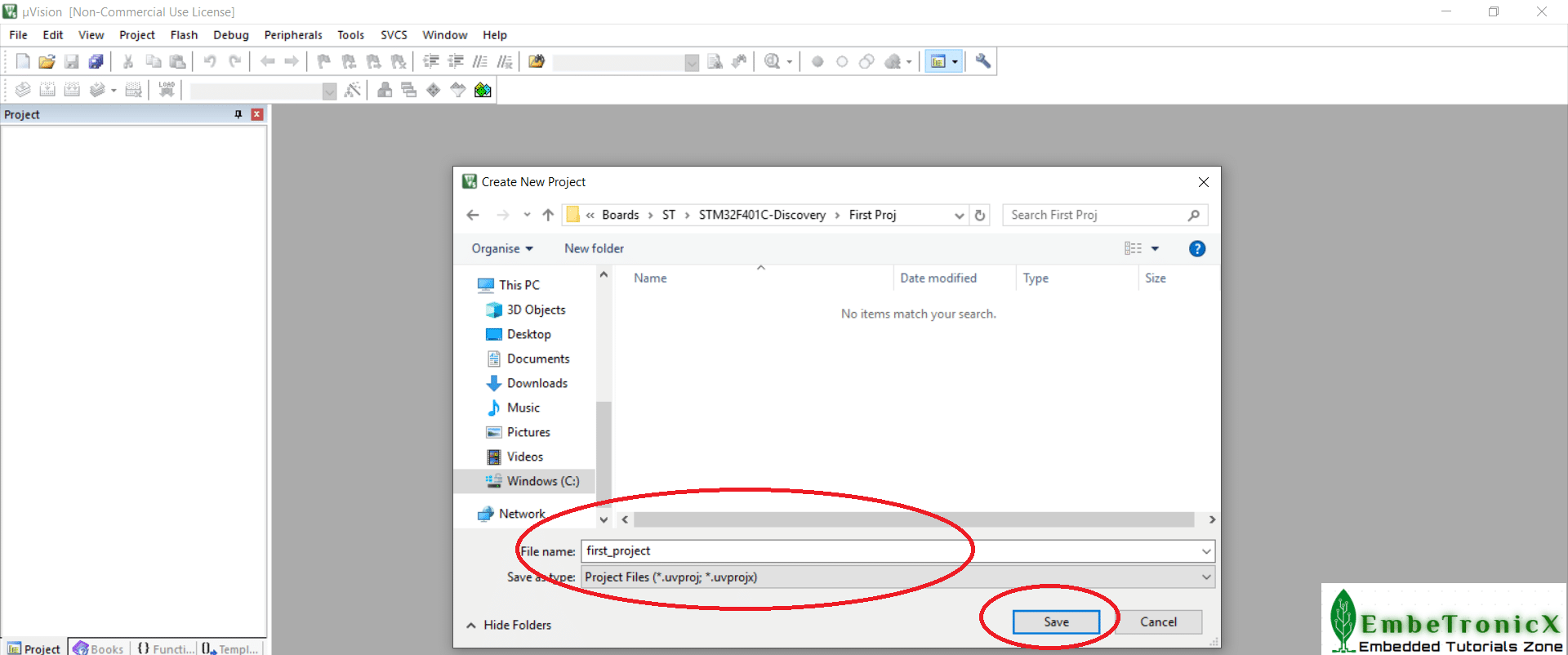Open the Project menu
The image size is (1568, 655).
pyautogui.click(x=137, y=35)
